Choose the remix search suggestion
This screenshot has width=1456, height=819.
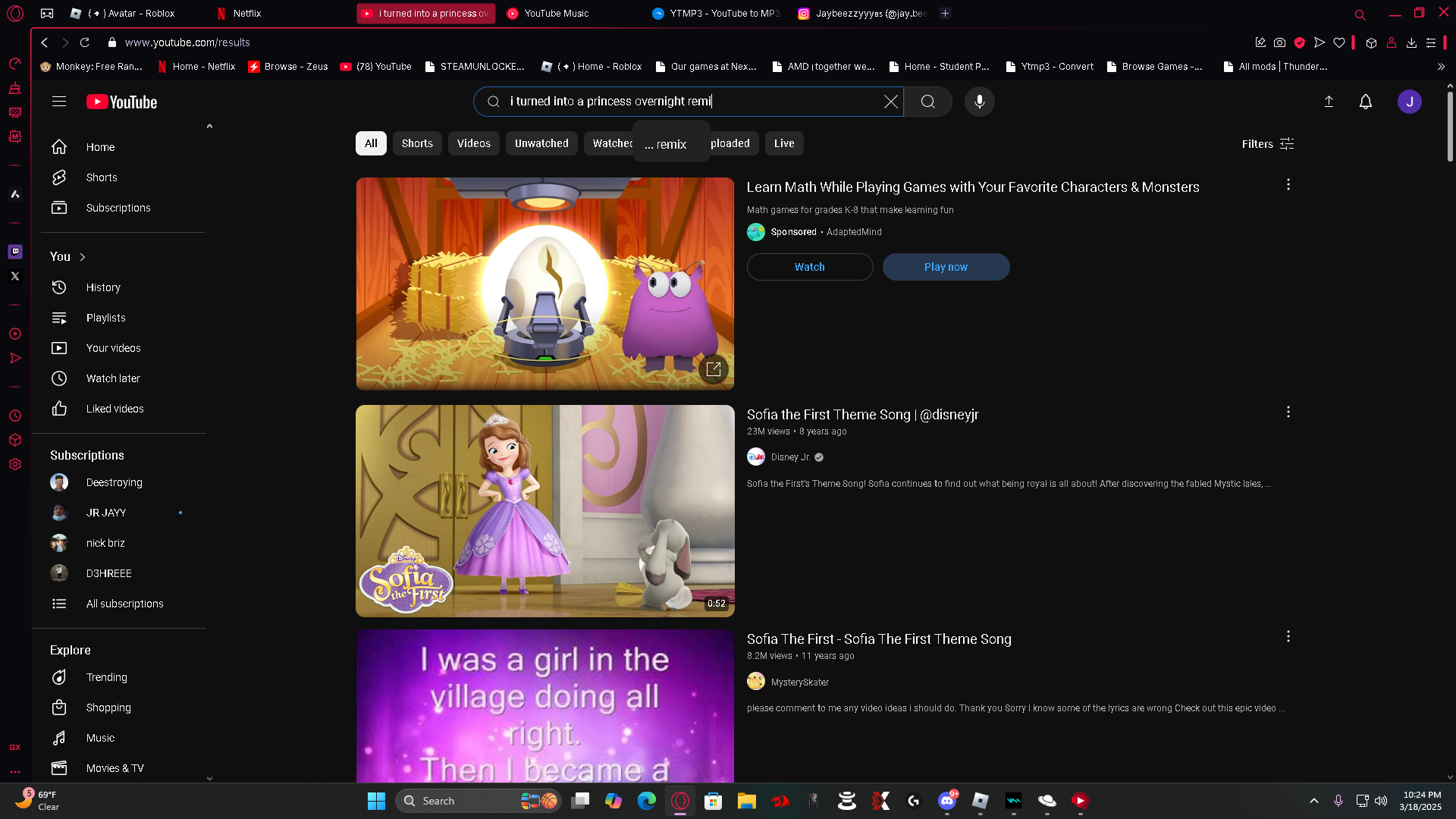click(x=671, y=144)
